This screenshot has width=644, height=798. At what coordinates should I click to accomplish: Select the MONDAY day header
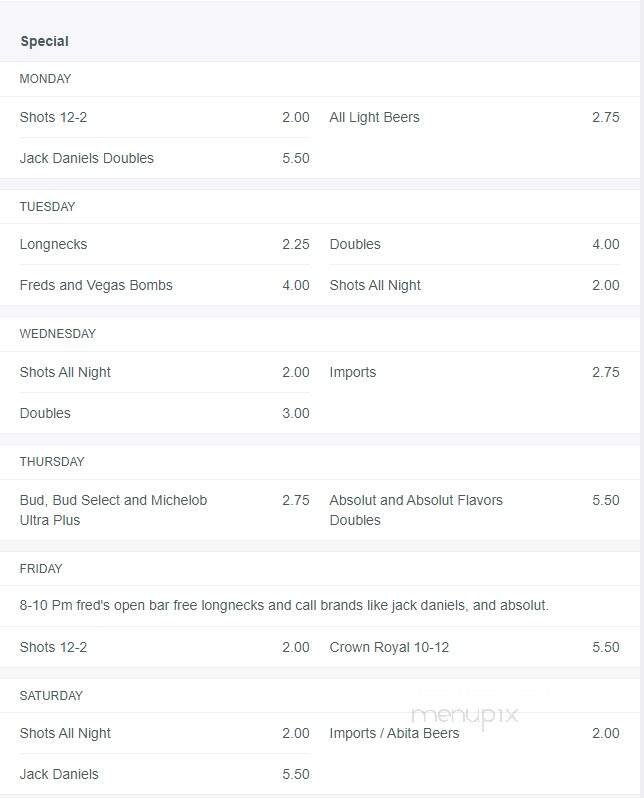pyautogui.click(x=45, y=79)
